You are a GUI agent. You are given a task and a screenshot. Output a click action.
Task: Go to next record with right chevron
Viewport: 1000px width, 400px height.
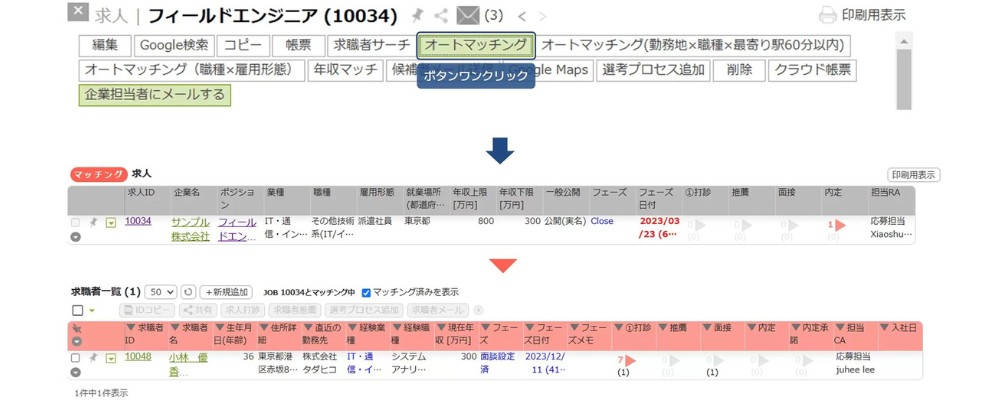pyautogui.click(x=542, y=16)
